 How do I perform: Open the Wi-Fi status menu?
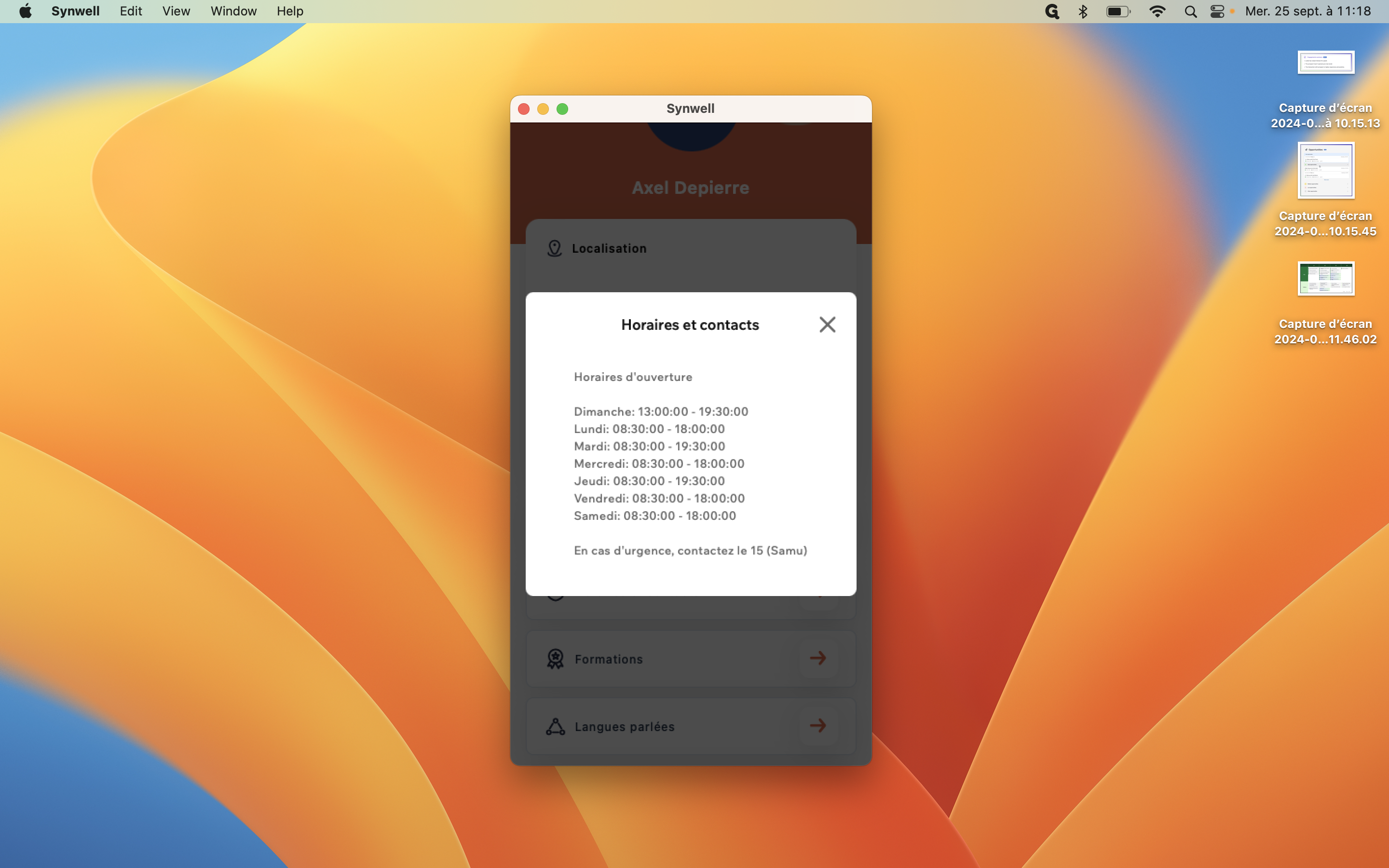1157,11
